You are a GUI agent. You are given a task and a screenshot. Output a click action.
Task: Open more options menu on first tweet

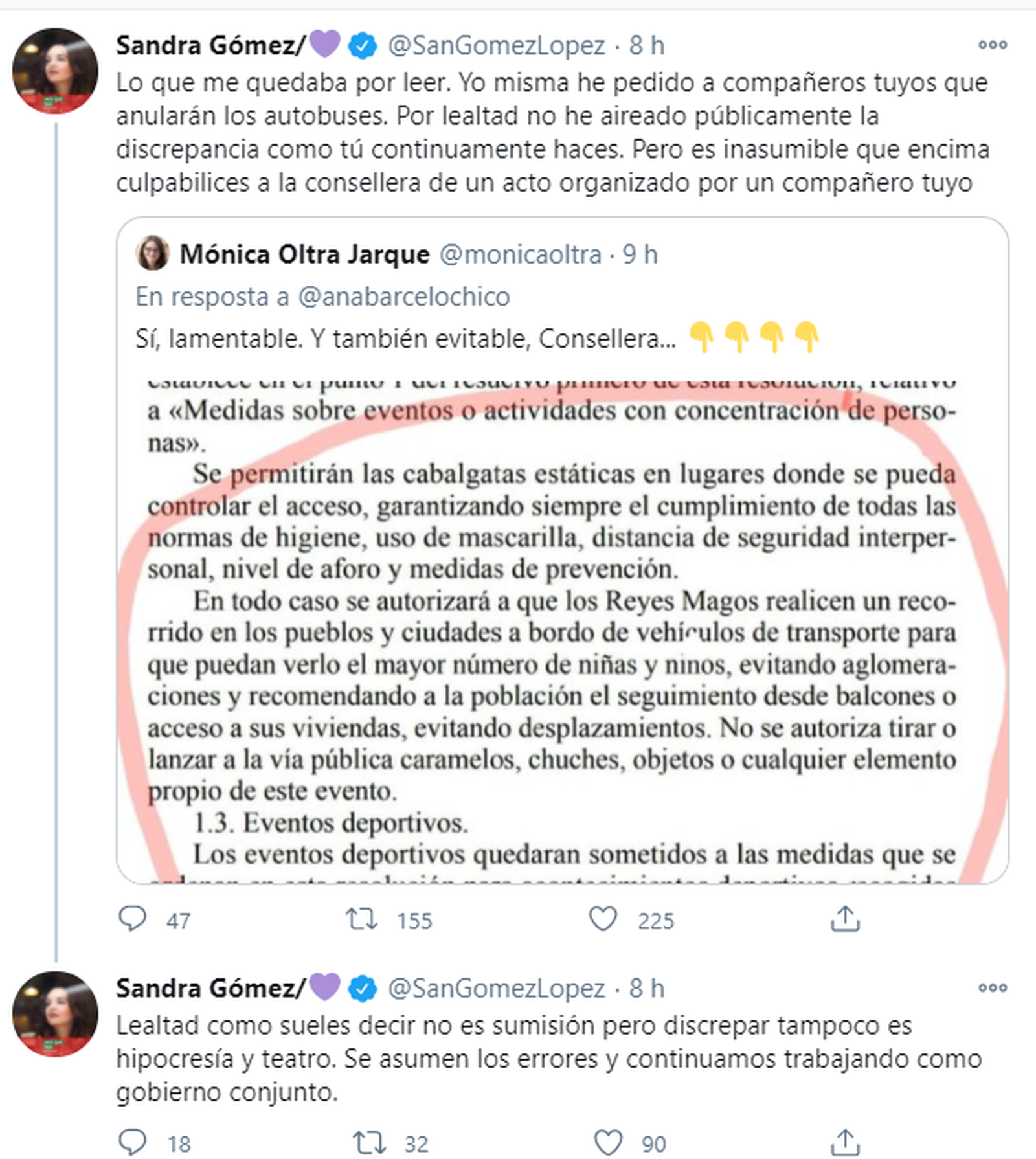click(x=993, y=45)
